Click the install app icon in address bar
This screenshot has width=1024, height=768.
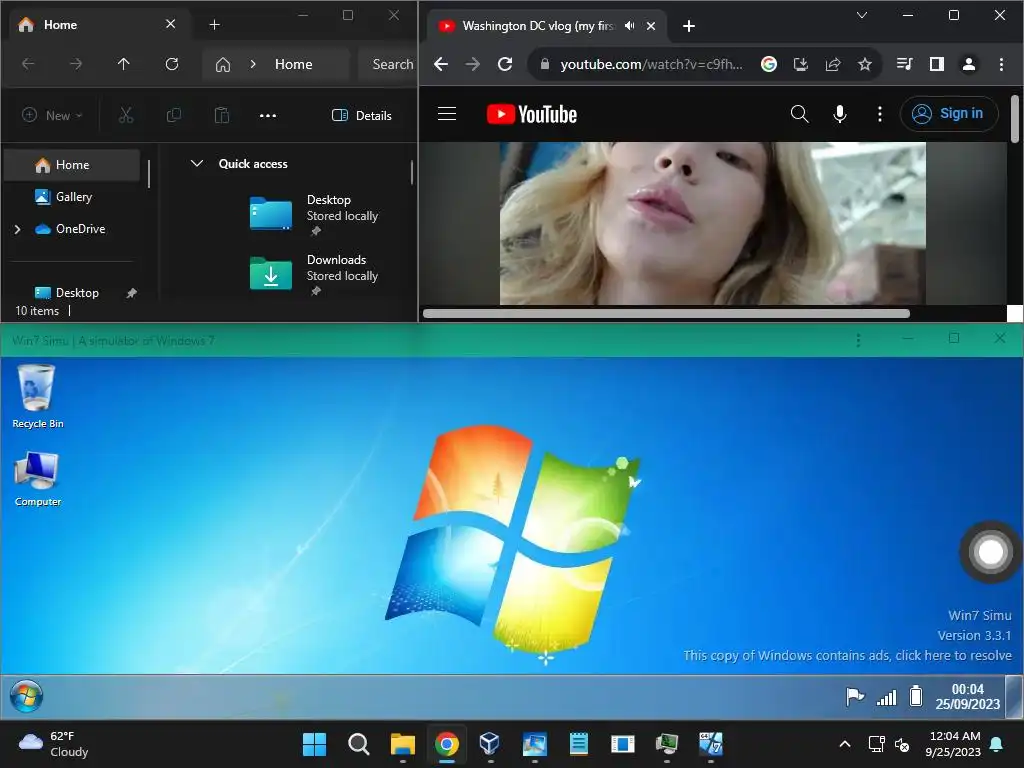[x=801, y=64]
